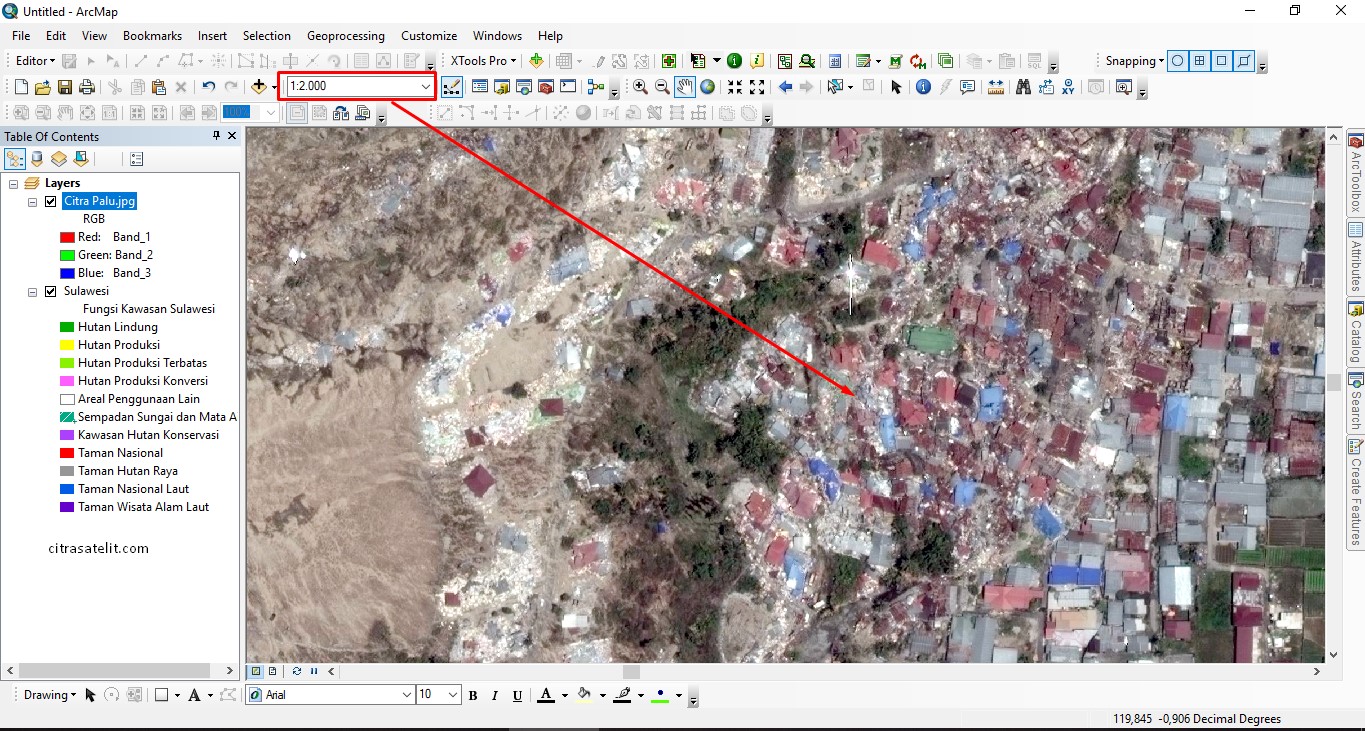Uncheck the Citra Palu.jpg layer
1365x731 pixels.
(51, 201)
